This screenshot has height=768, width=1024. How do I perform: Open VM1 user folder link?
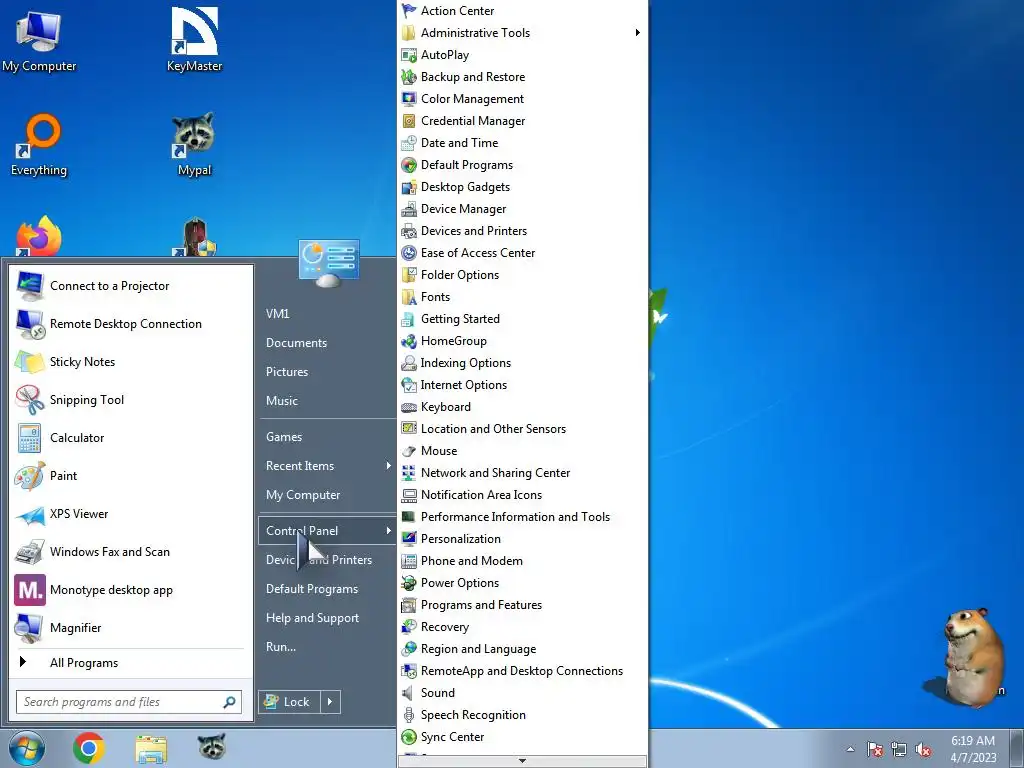(328, 313)
